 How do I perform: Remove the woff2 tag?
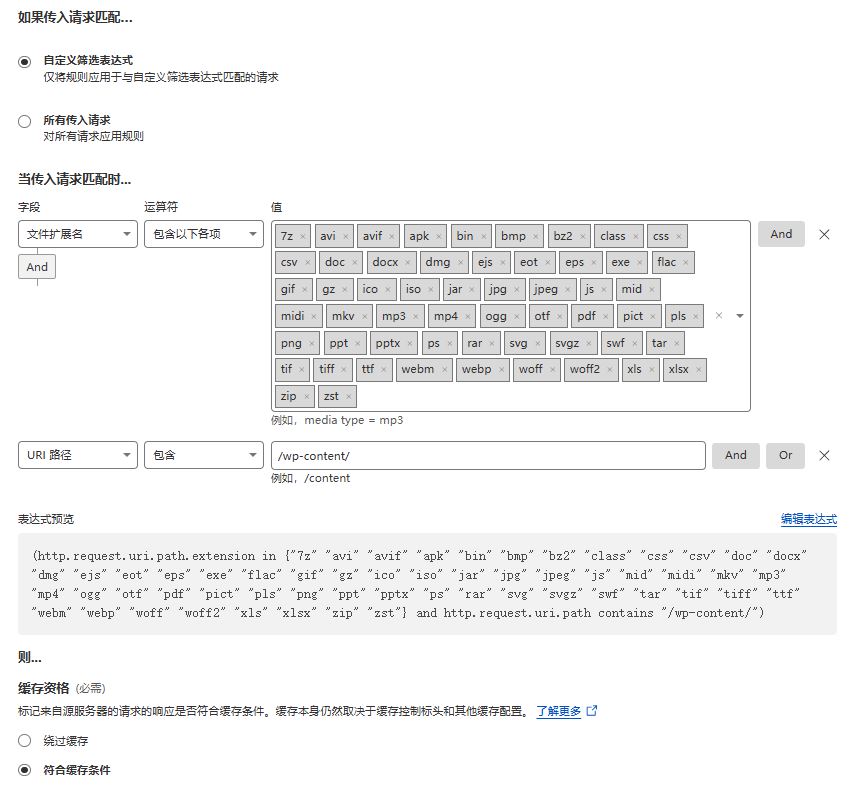click(610, 370)
